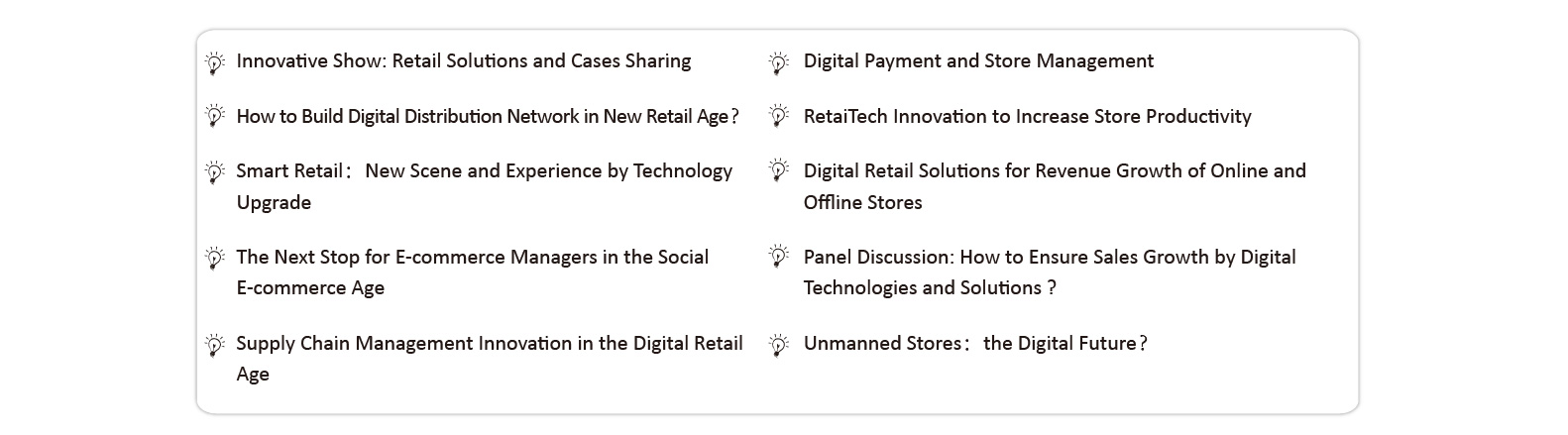Click lightbulb next to The Next Stop
Viewport: 1568px width, 435px height.
click(x=214, y=259)
